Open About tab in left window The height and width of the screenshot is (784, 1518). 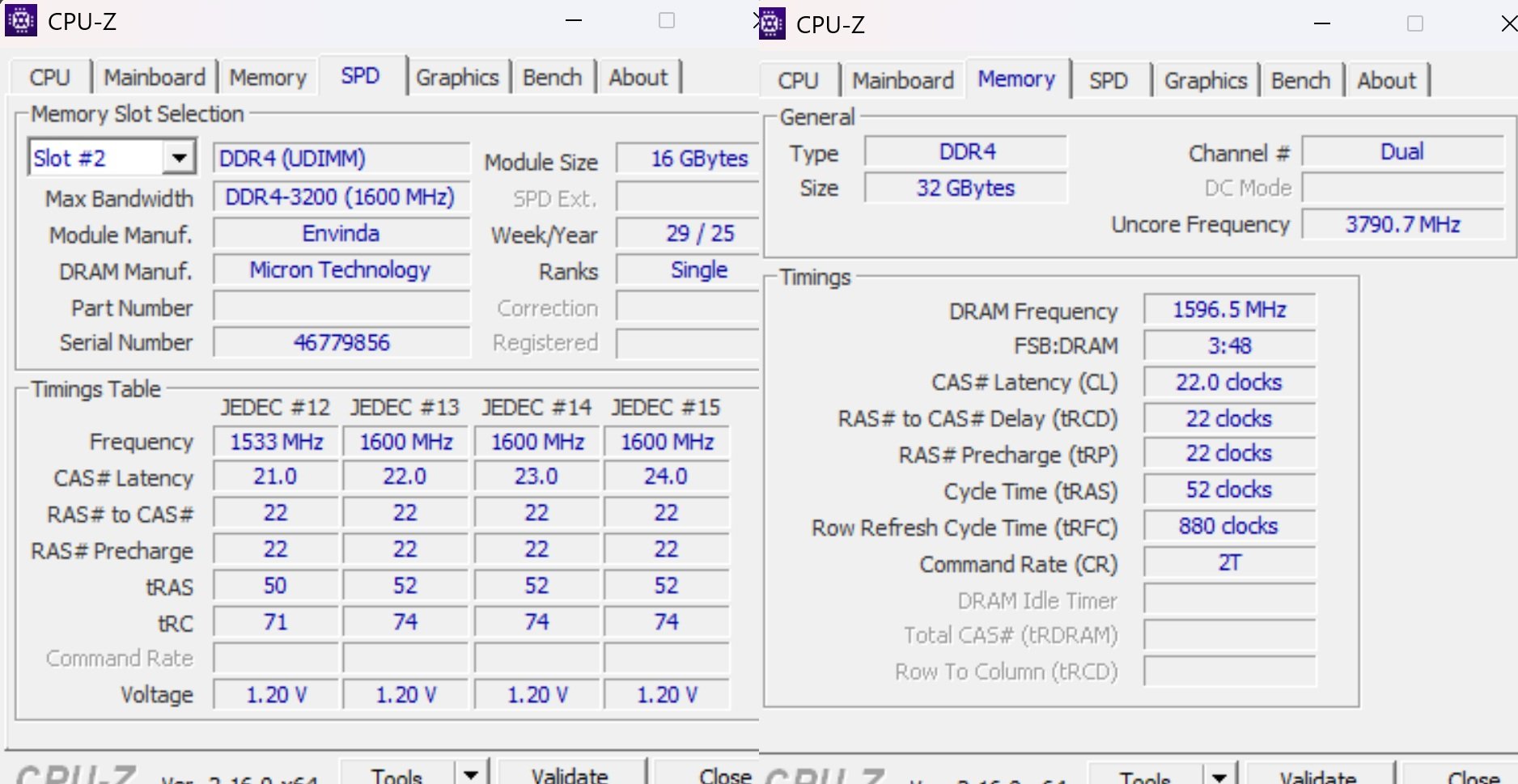tap(638, 77)
